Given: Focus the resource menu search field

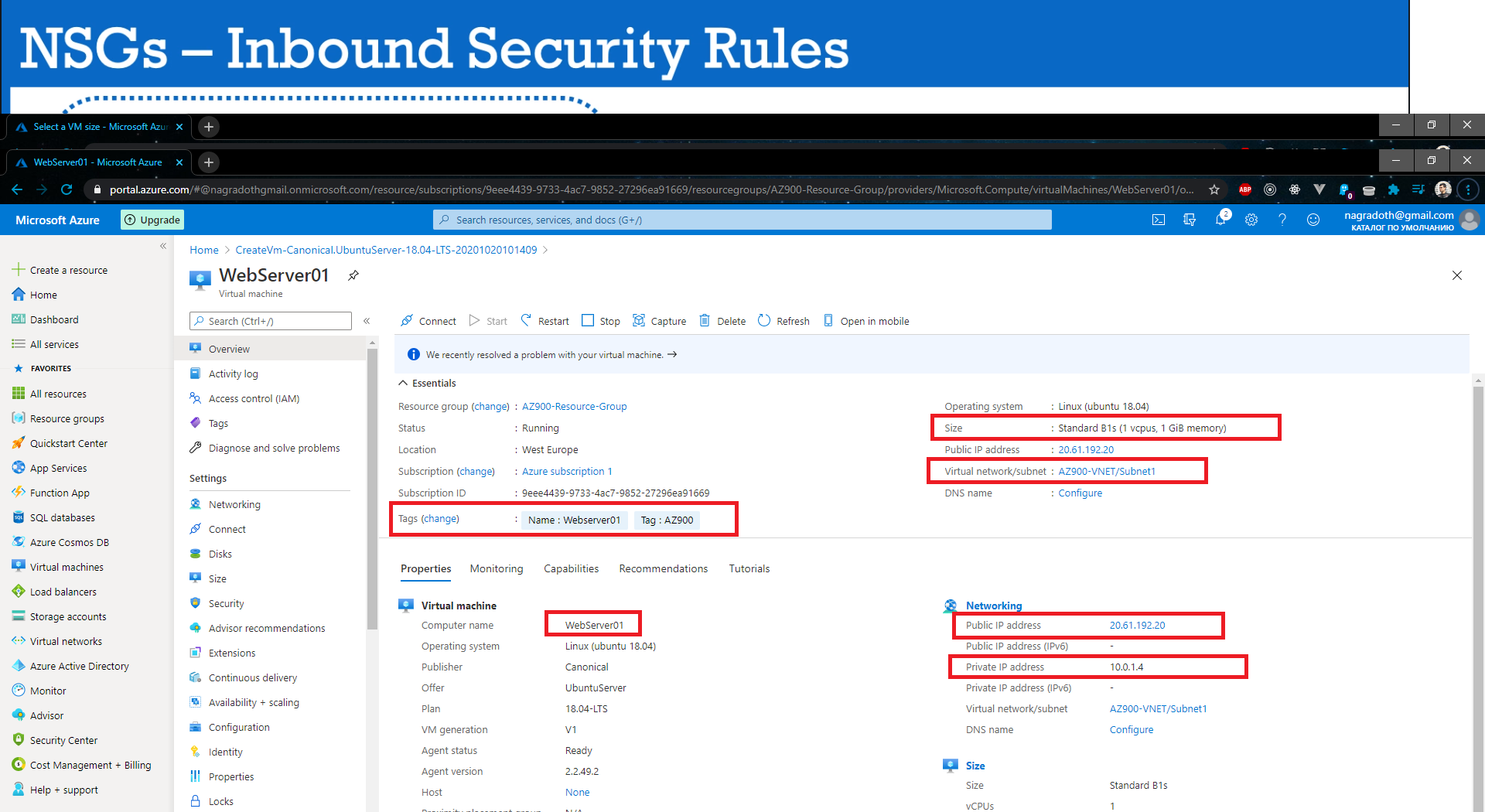Looking at the screenshot, I should [x=271, y=321].
